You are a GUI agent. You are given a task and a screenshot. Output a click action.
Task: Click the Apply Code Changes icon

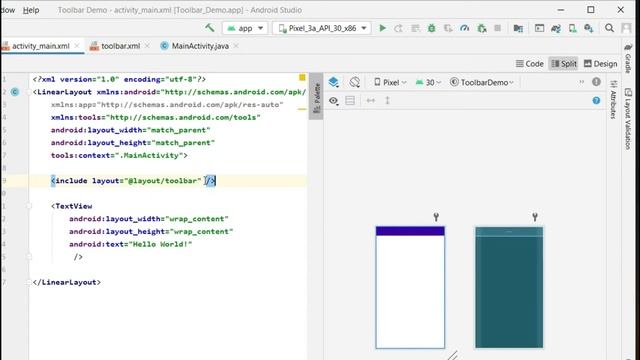pos(415,28)
